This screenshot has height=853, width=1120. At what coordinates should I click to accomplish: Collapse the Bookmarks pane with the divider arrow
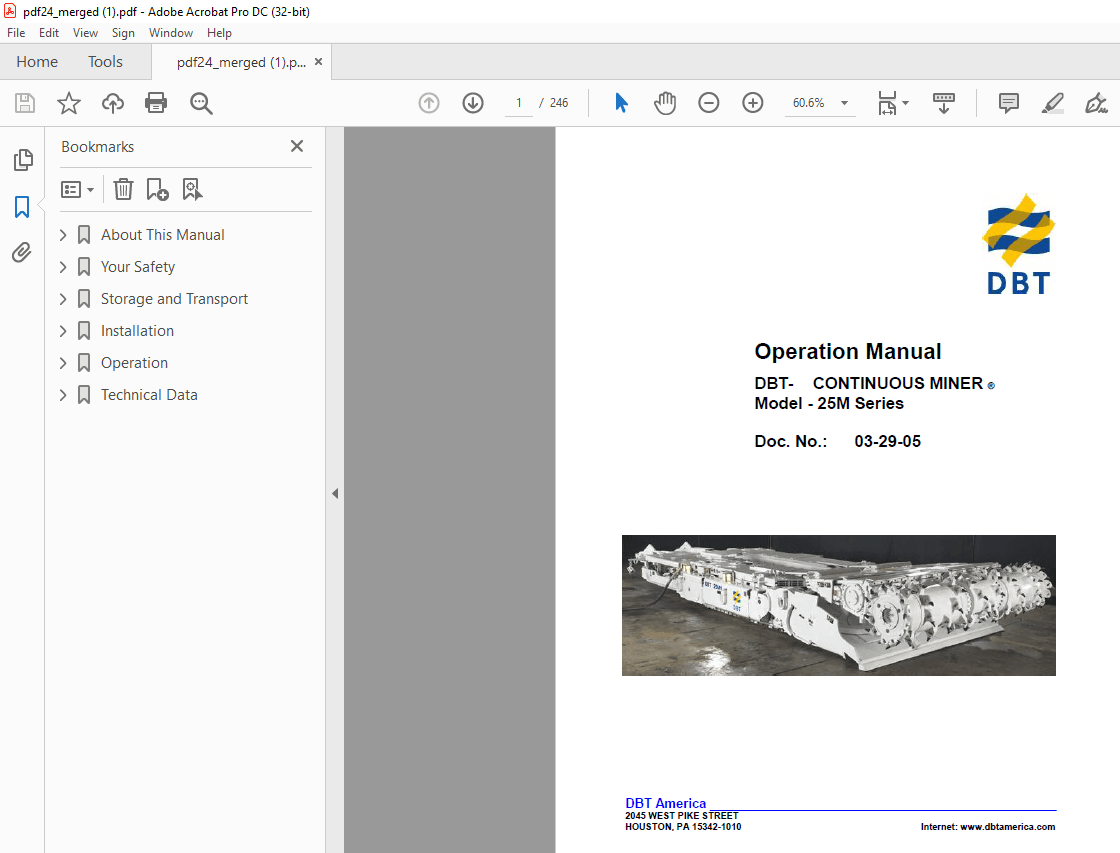335,493
